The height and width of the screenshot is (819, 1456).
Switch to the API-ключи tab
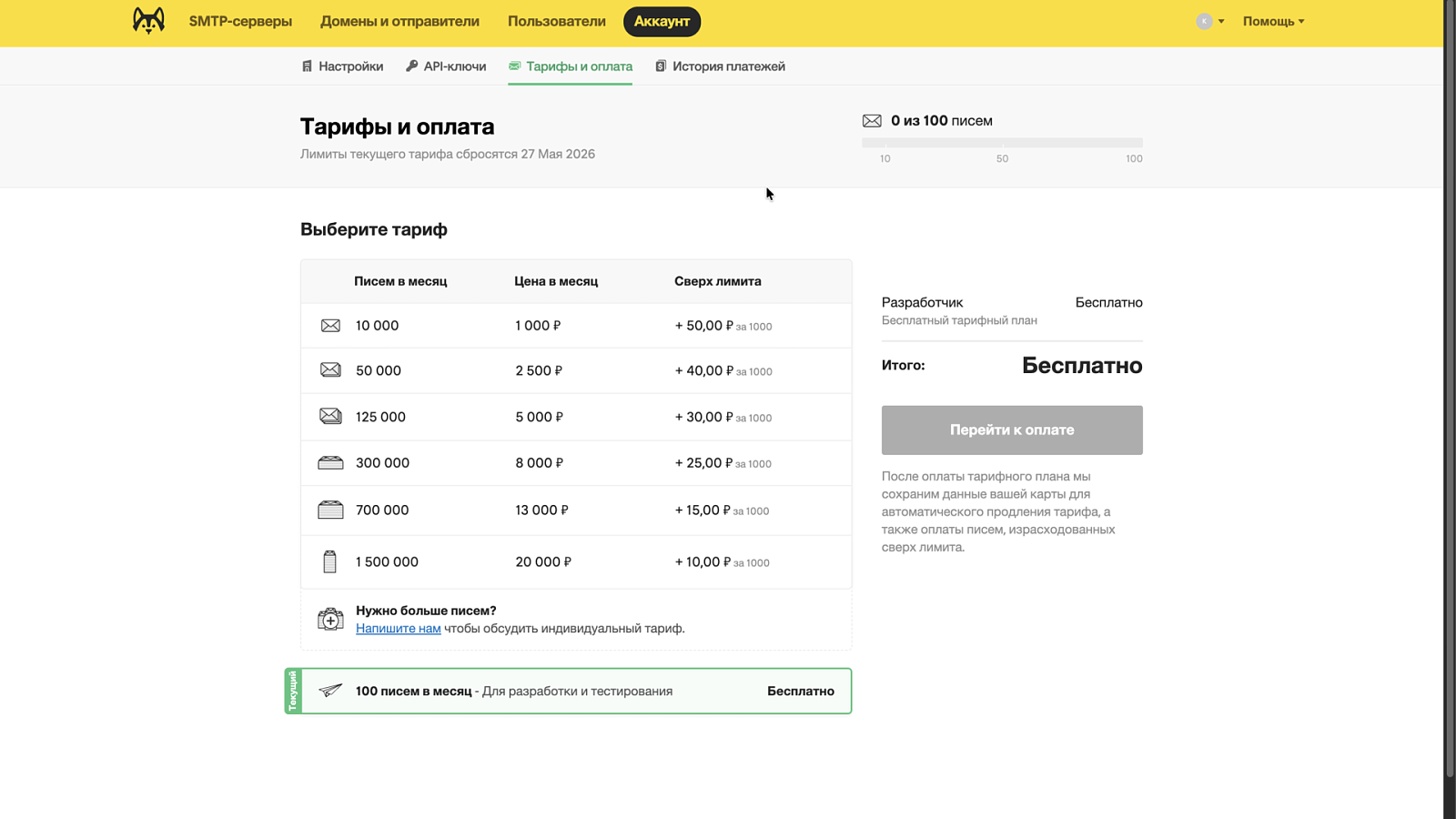click(446, 66)
